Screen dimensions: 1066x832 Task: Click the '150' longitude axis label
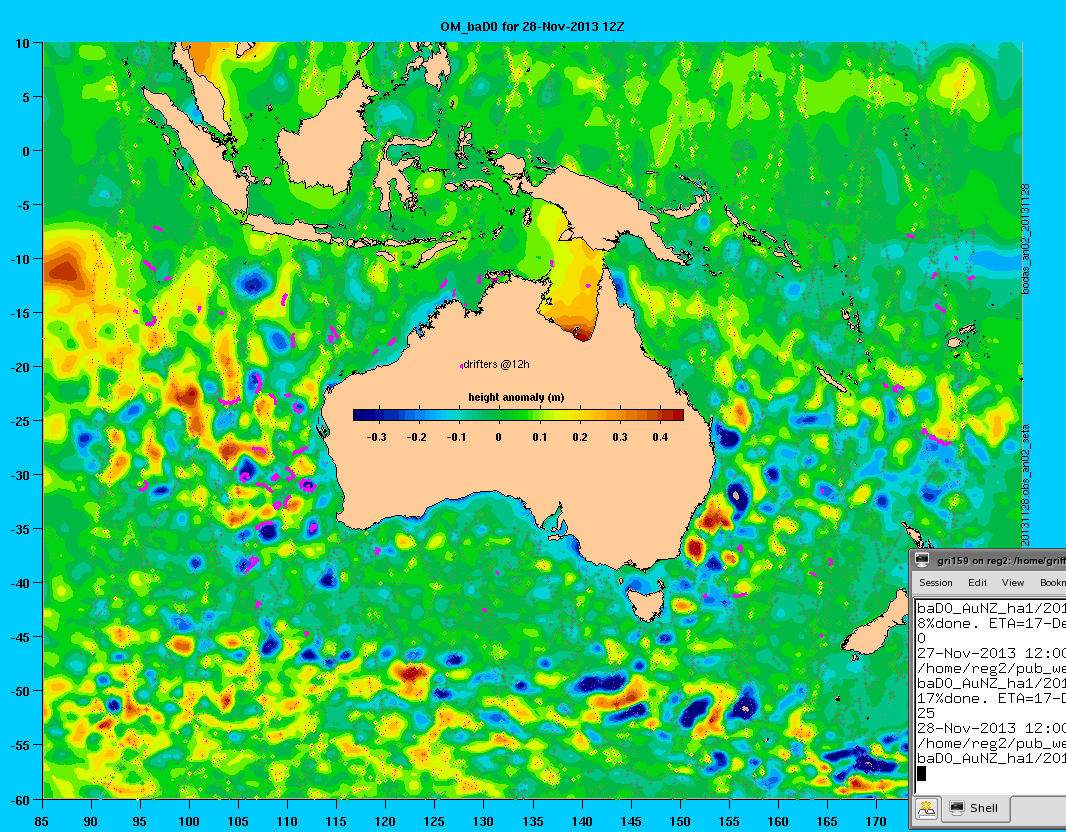point(679,821)
